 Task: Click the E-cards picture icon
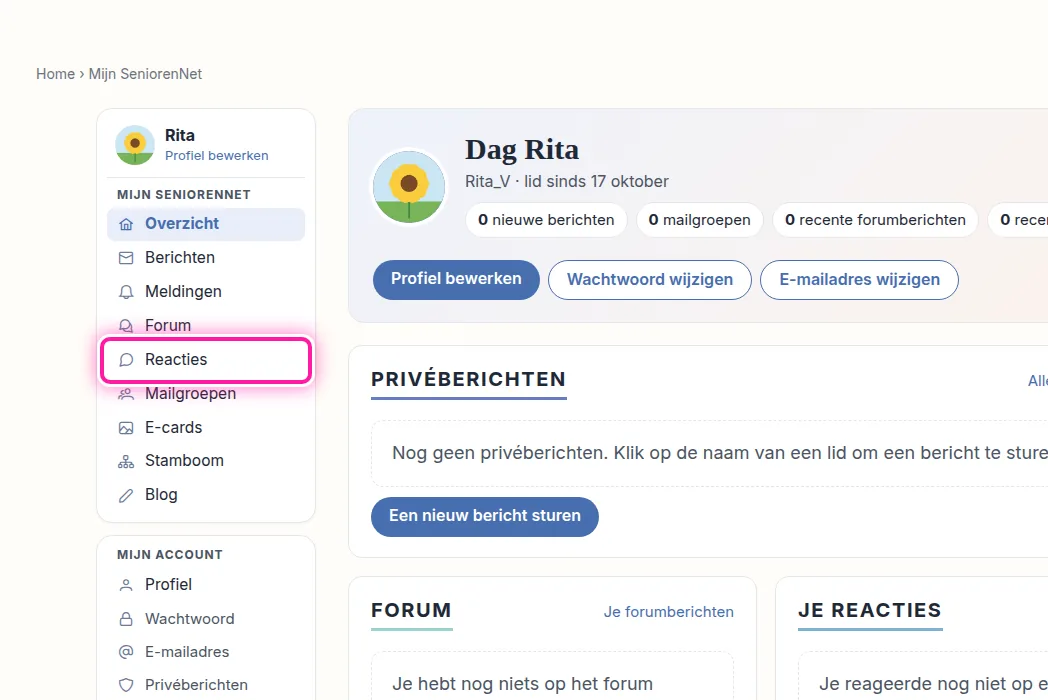[x=126, y=428]
